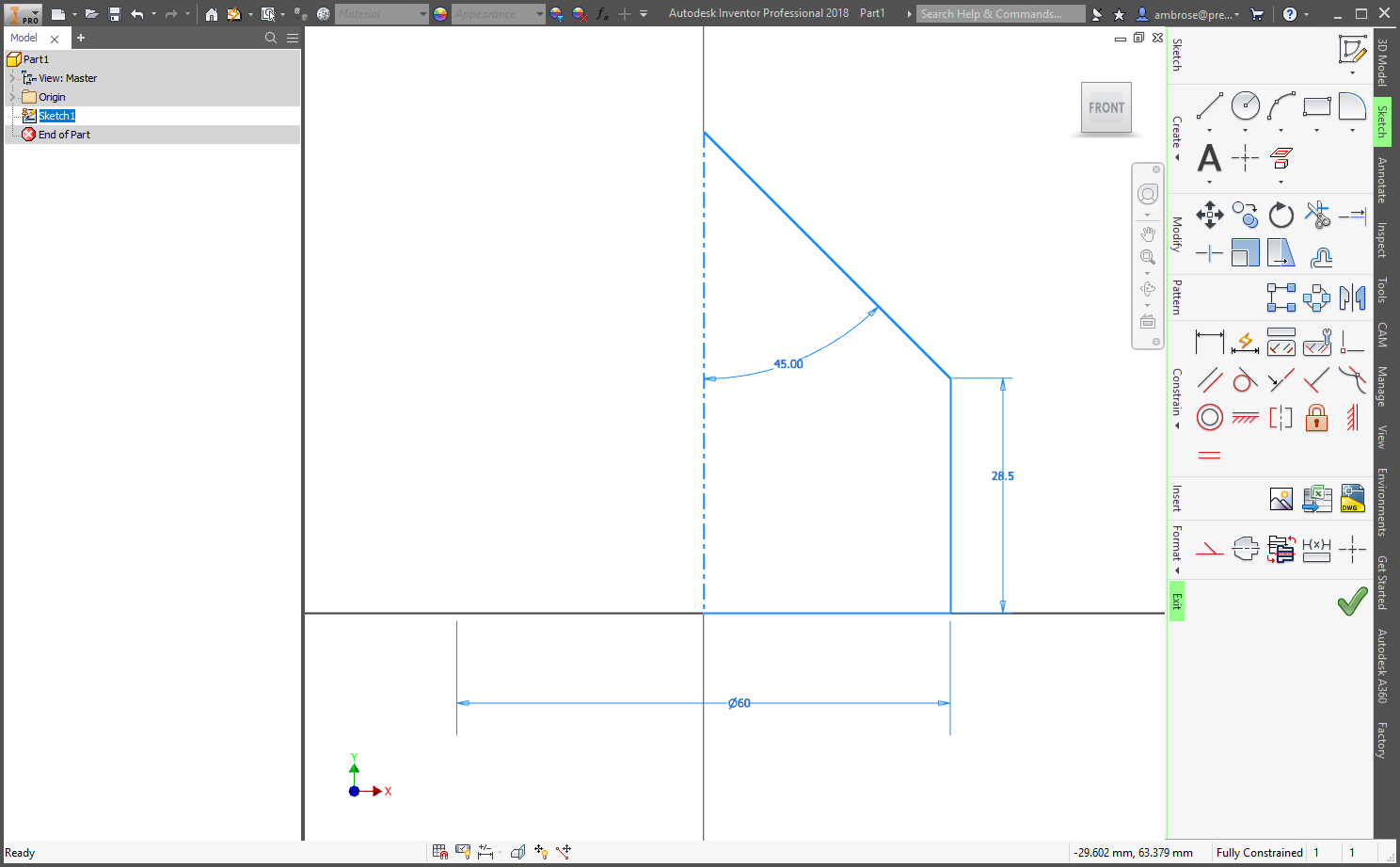1400x867 pixels.
Task: Apply the Lock constraint
Action: tap(1316, 417)
